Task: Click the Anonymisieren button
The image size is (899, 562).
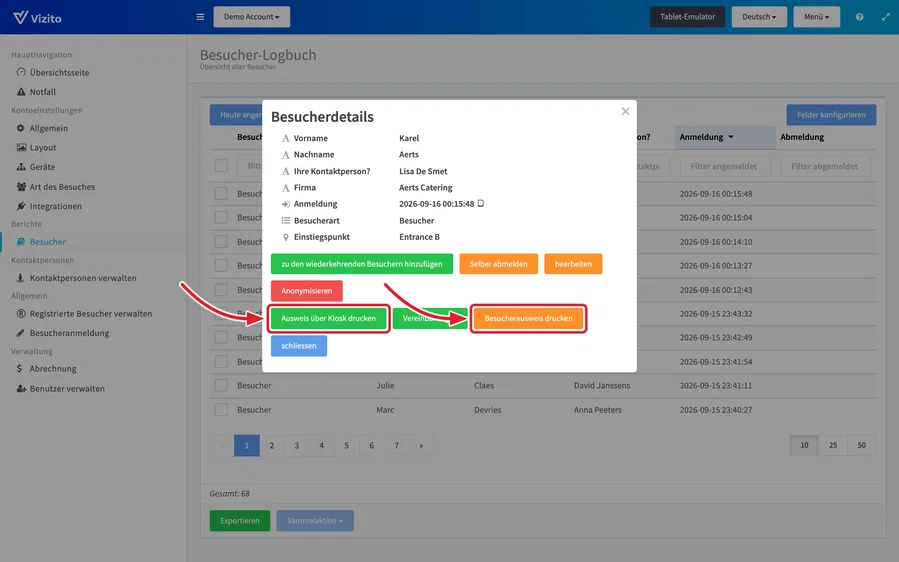Action: click(x=307, y=291)
